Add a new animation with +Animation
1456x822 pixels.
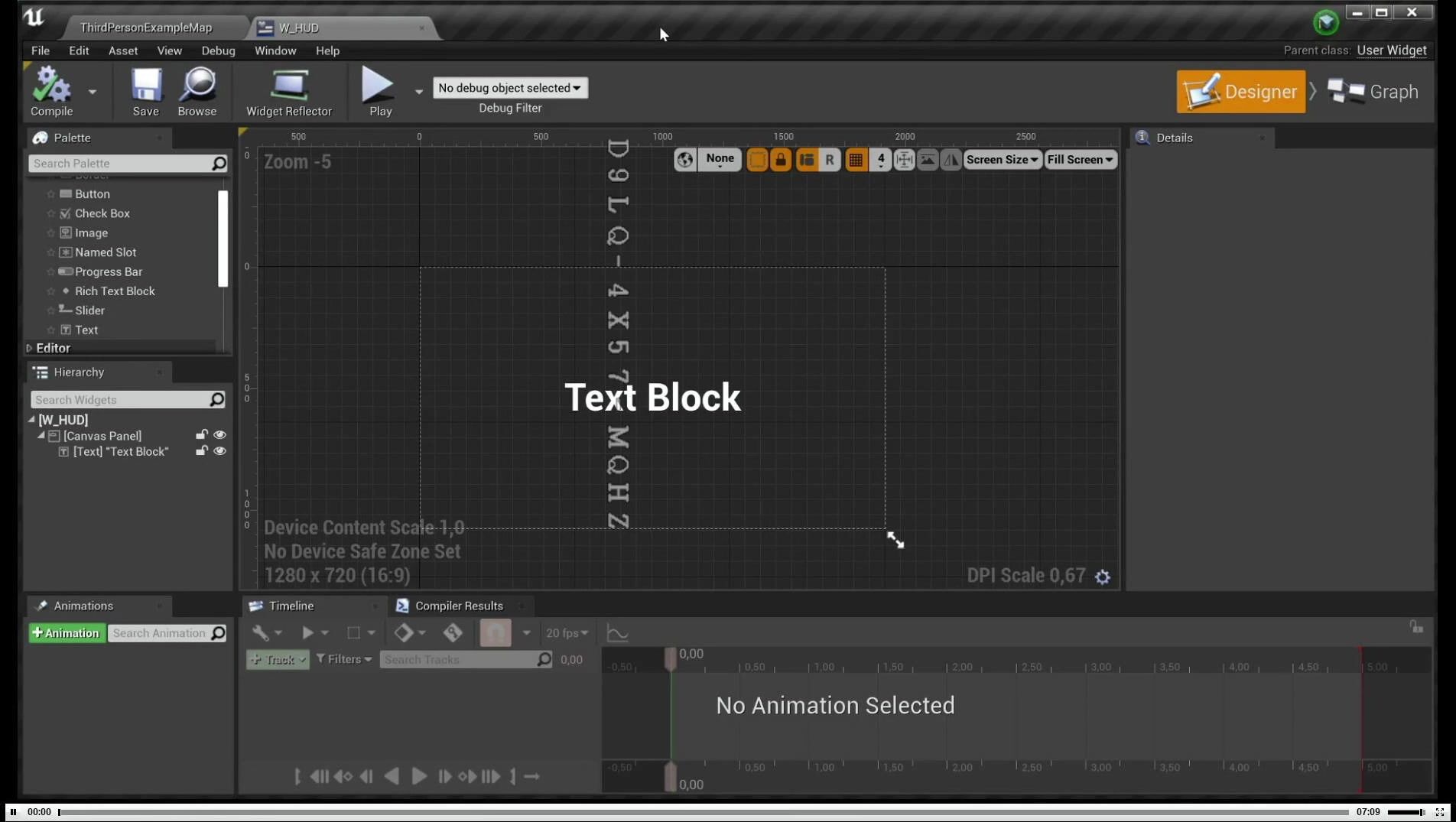pyautogui.click(x=67, y=633)
